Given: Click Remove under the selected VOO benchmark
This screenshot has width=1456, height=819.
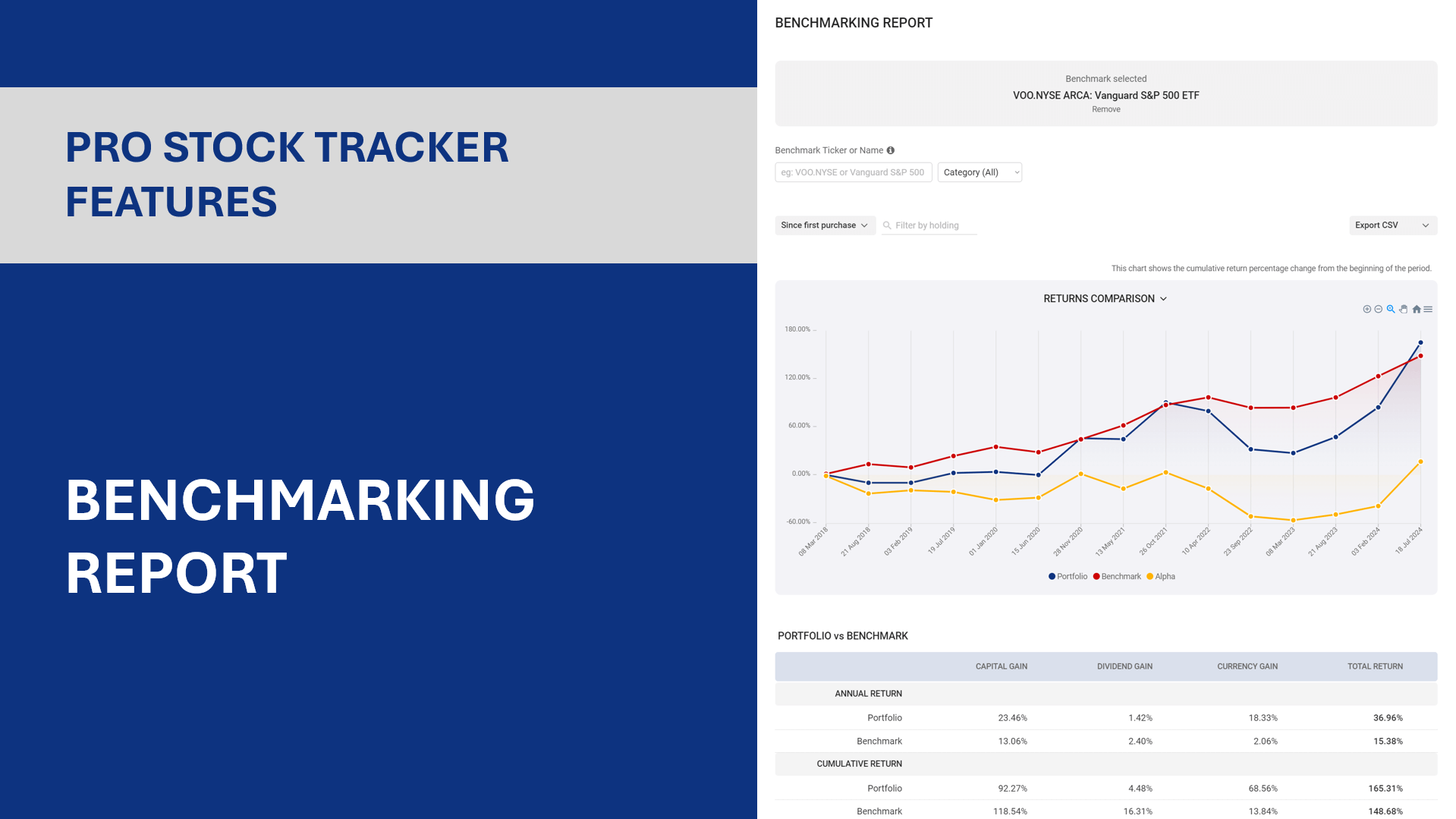Looking at the screenshot, I should coord(1105,109).
